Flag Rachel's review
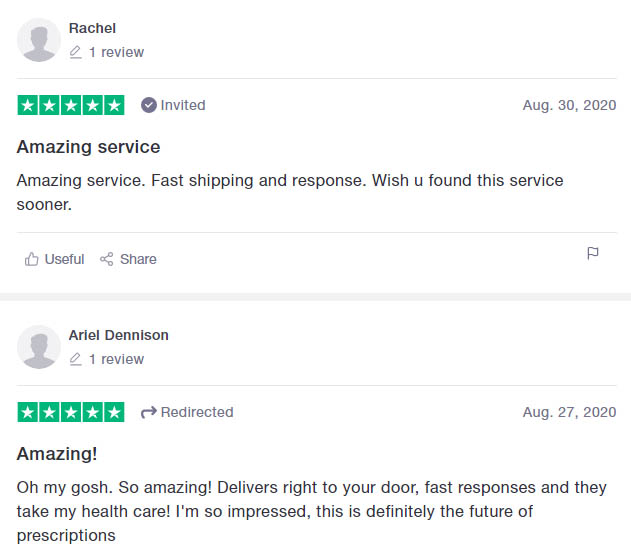631x556 pixels. tap(593, 254)
